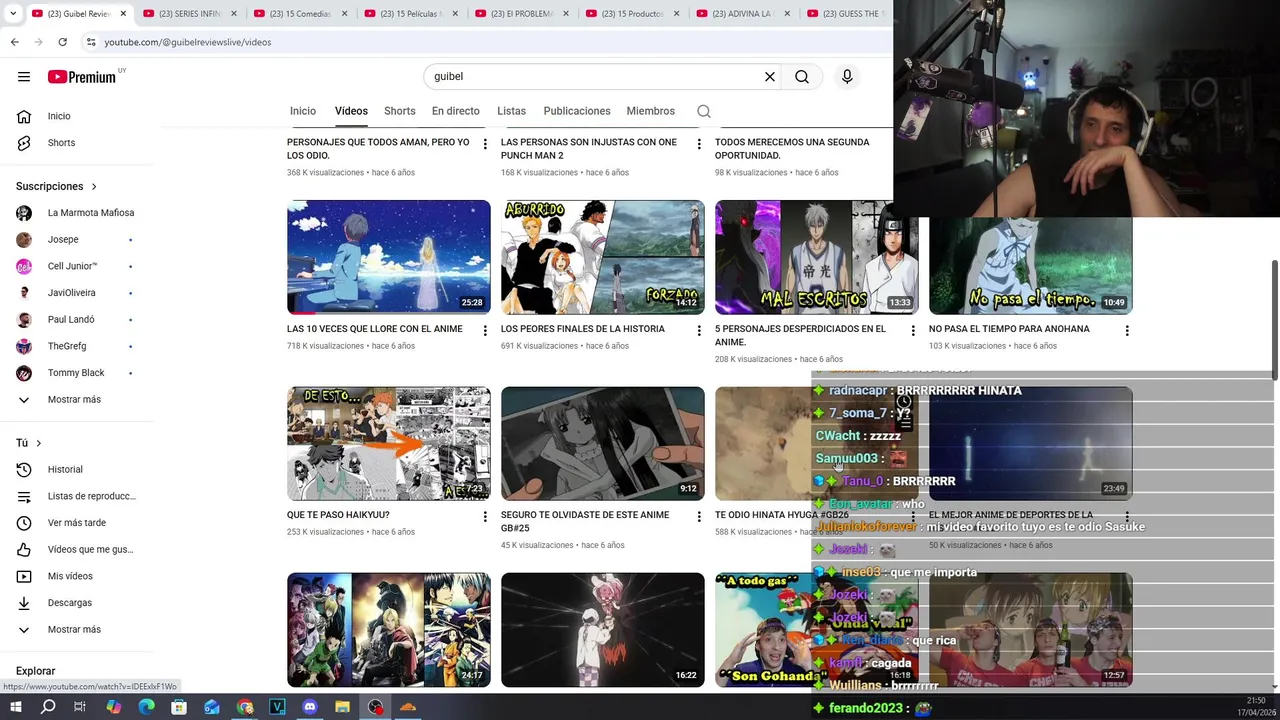The width and height of the screenshot is (1280, 720).
Task: Go back with the browser back arrow
Action: pyautogui.click(x=15, y=42)
